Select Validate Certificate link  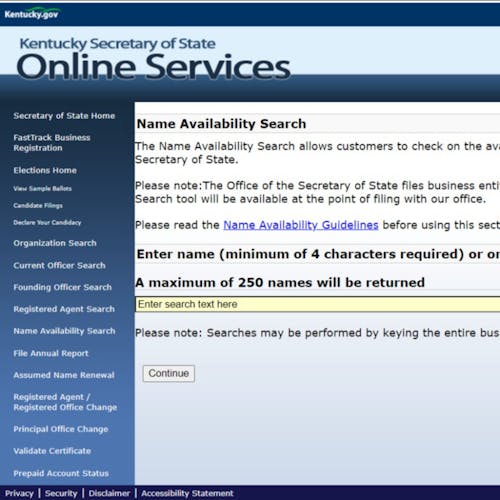click(x=52, y=451)
